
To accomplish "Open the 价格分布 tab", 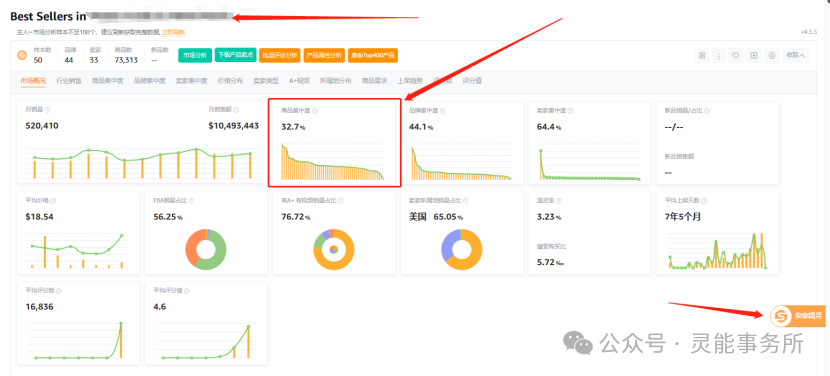I will (x=230, y=81).
